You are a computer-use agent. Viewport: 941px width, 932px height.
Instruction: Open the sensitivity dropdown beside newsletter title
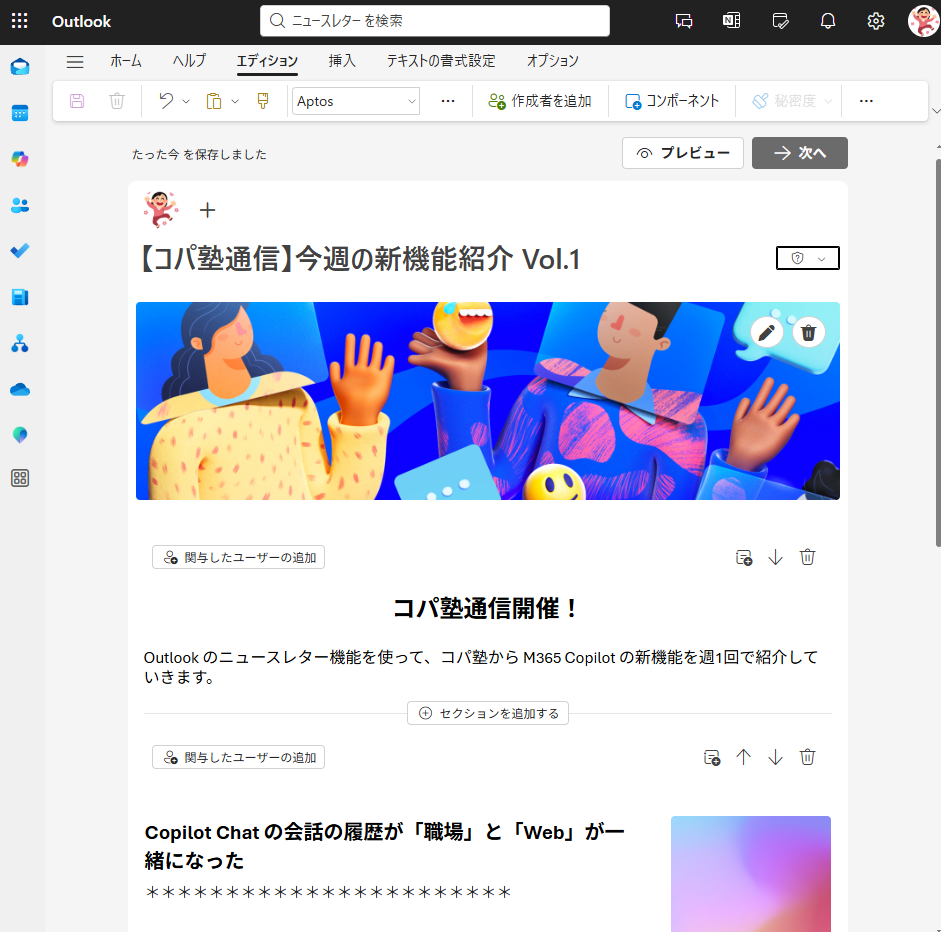click(808, 258)
